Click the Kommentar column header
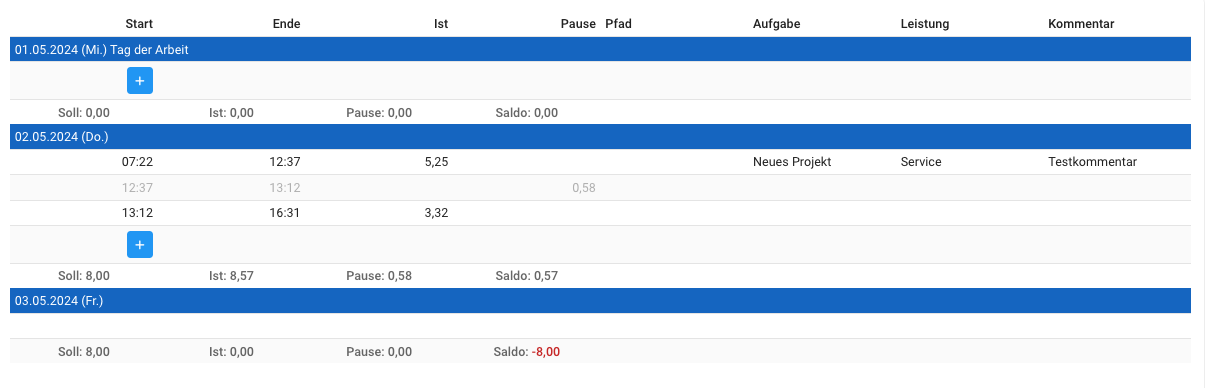Viewport: 1205px width, 388px height. point(1081,23)
